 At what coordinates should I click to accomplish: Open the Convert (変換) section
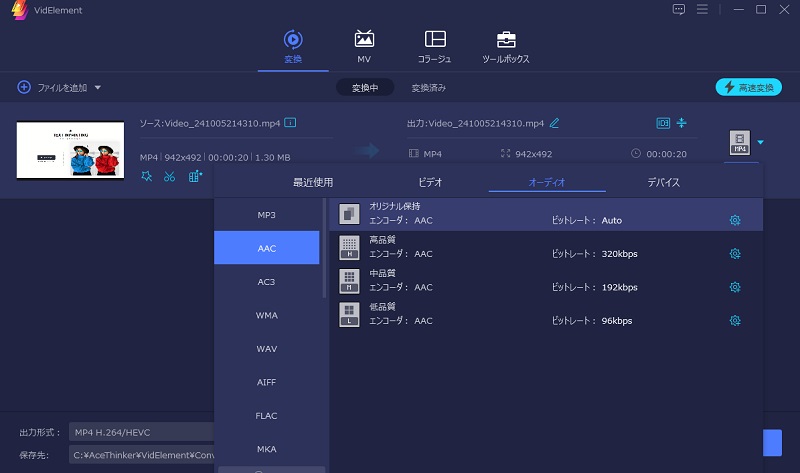293,47
